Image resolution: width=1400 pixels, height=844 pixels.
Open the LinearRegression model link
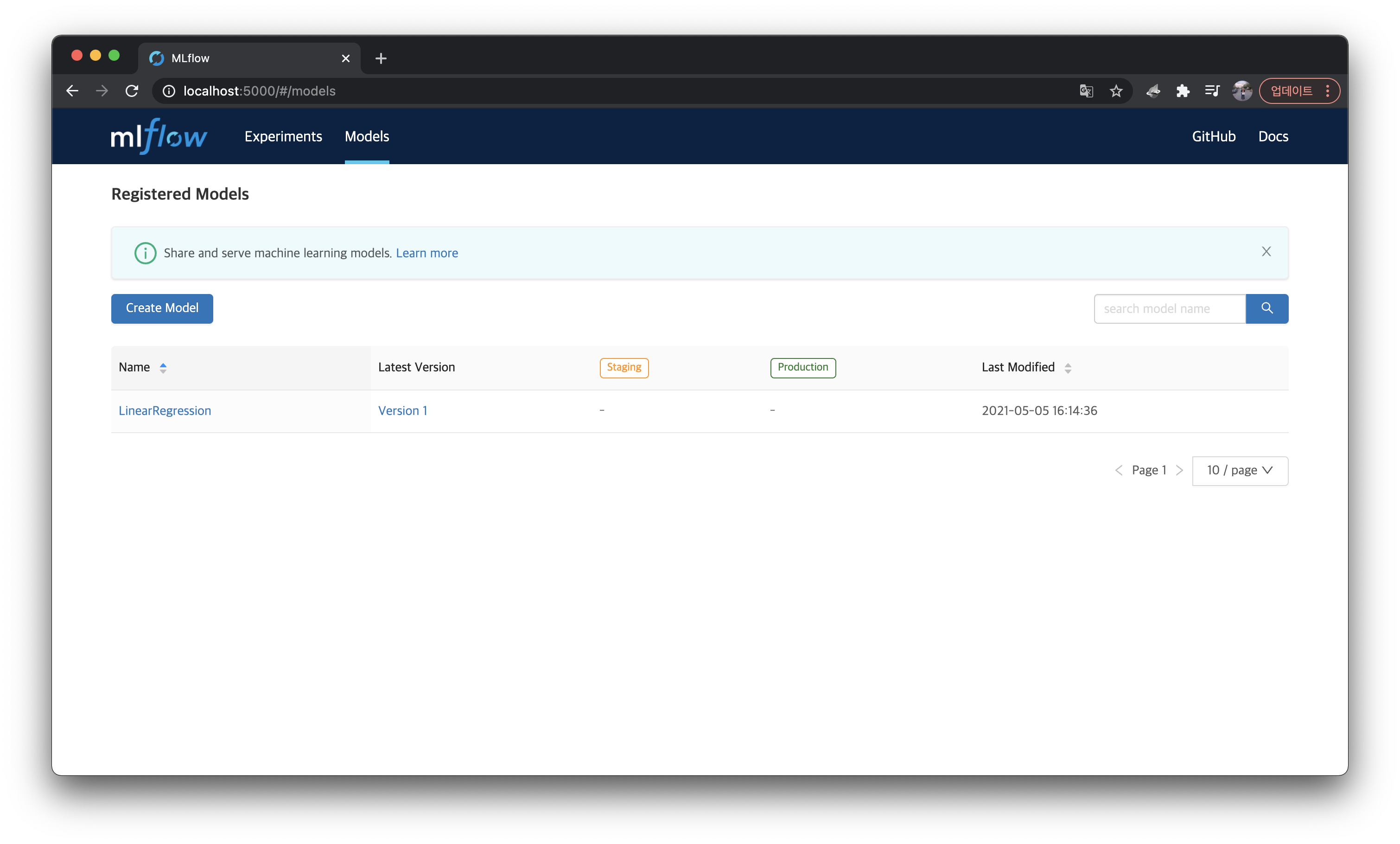click(165, 411)
